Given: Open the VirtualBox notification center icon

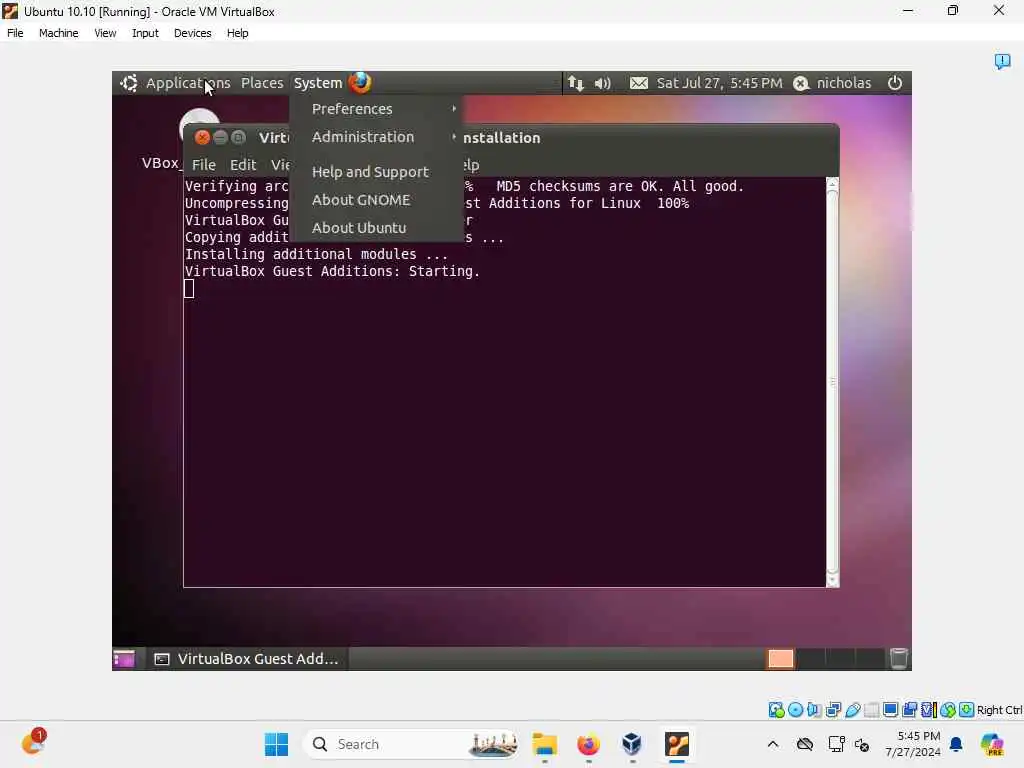Looking at the screenshot, I should (x=1002, y=61).
